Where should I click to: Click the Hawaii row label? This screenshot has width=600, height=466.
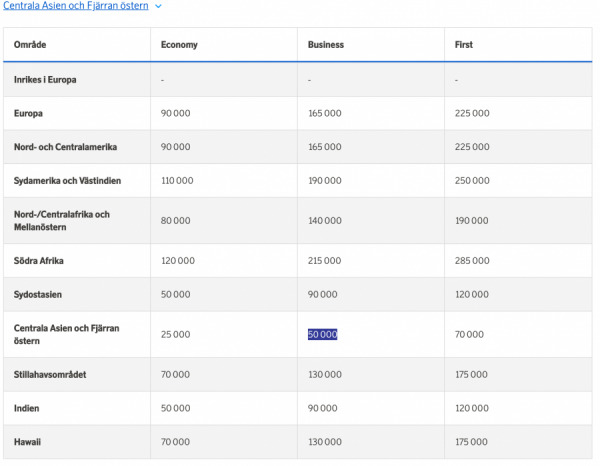28,441
